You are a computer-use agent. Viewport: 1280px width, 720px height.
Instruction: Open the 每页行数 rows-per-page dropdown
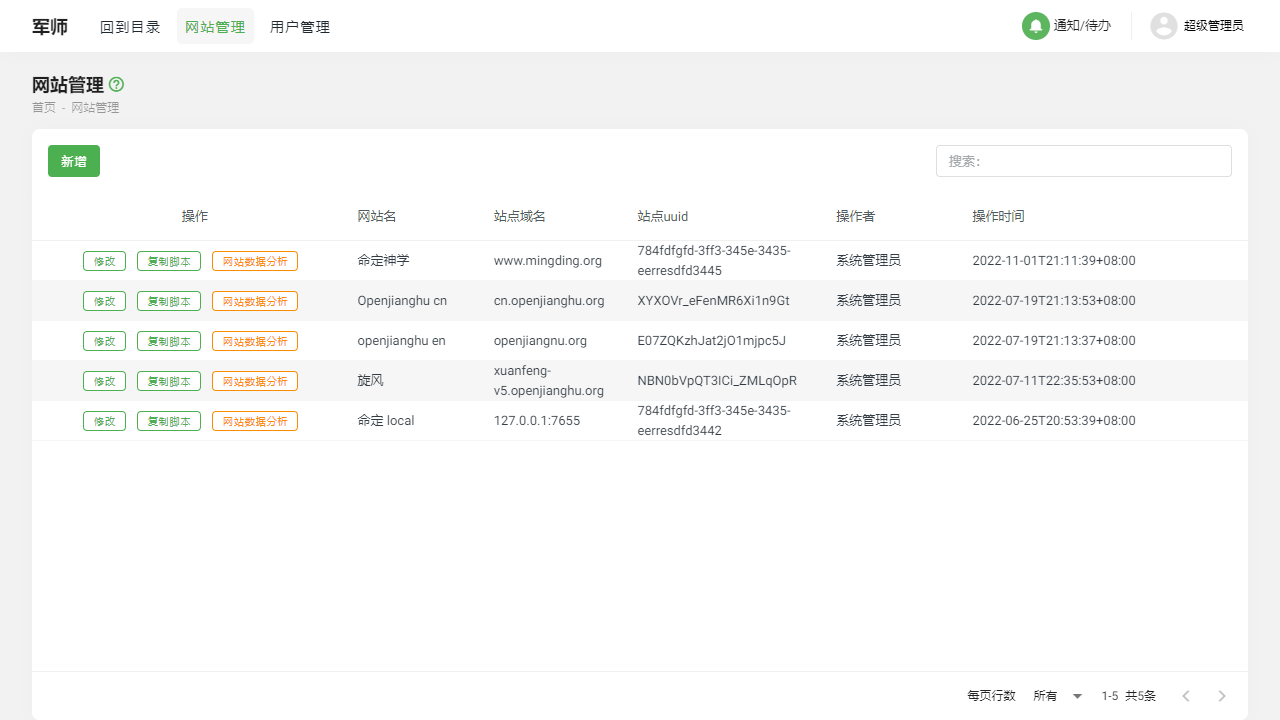[1057, 695]
